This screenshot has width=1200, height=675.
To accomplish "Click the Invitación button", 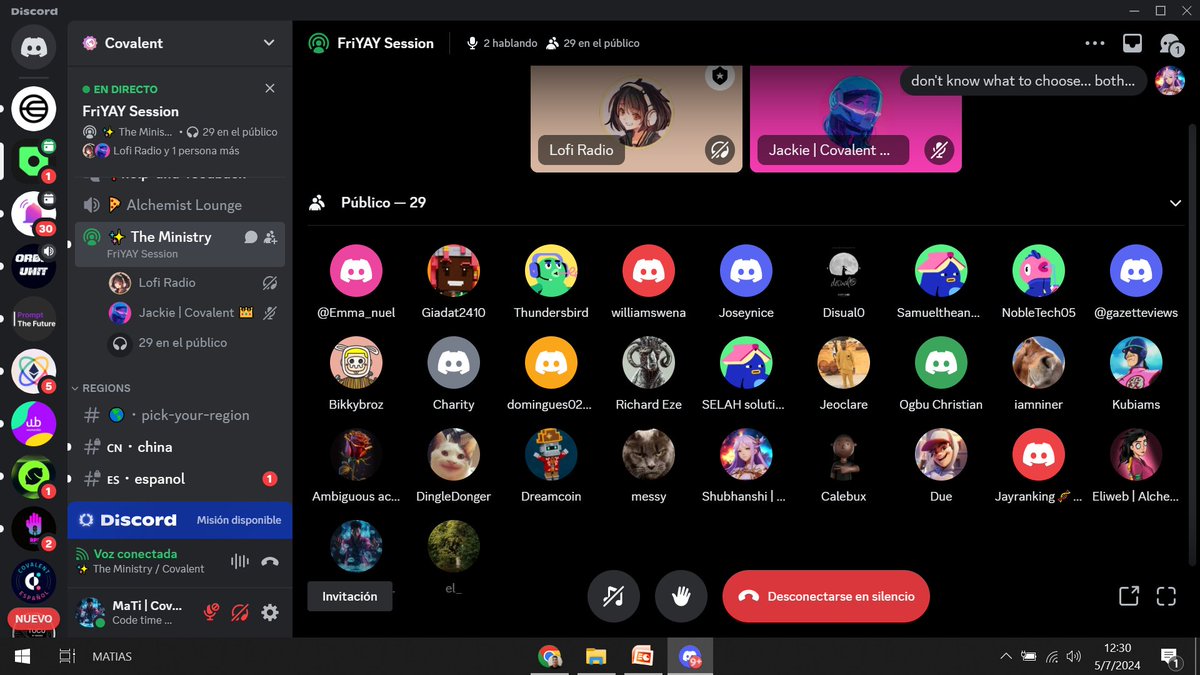I will (350, 596).
